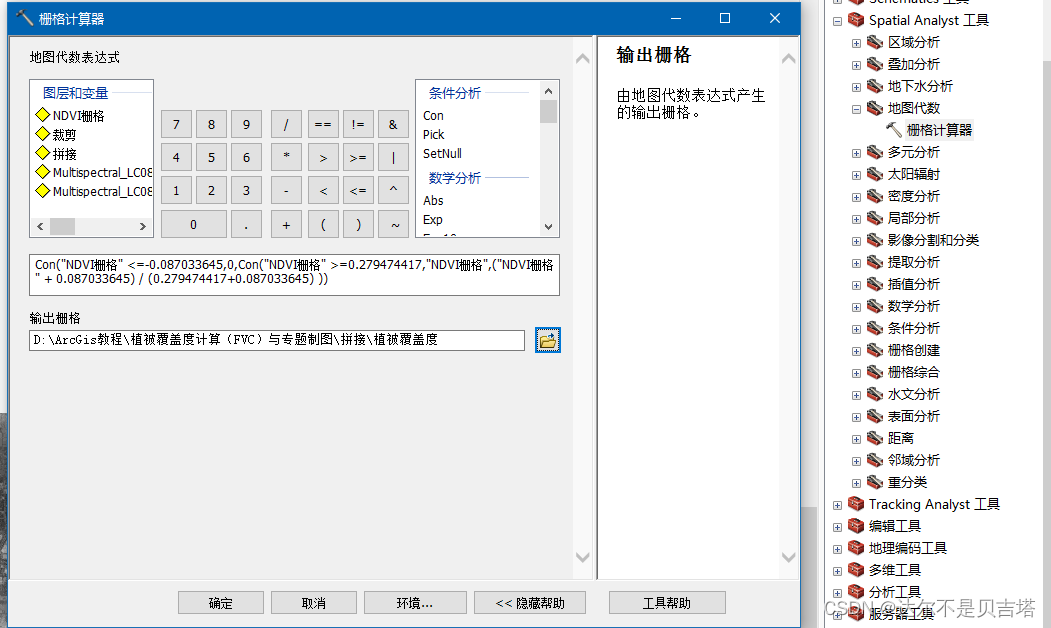
Task: Expand the 区域分析 toolset
Action: [856, 44]
